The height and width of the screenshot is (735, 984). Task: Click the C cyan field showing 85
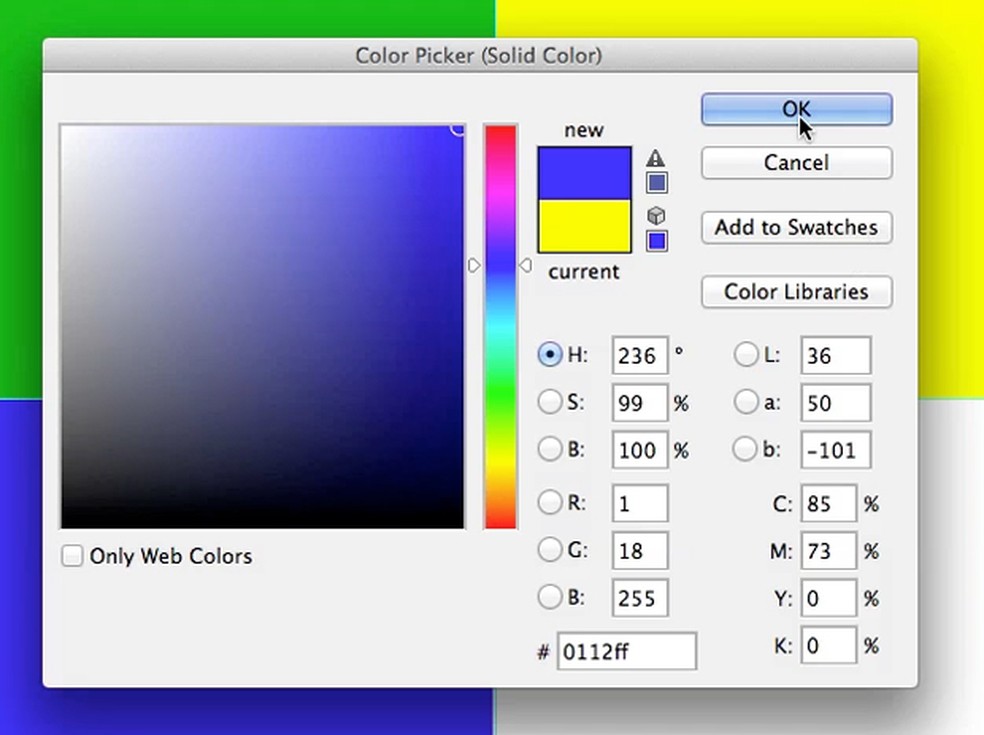pos(828,503)
